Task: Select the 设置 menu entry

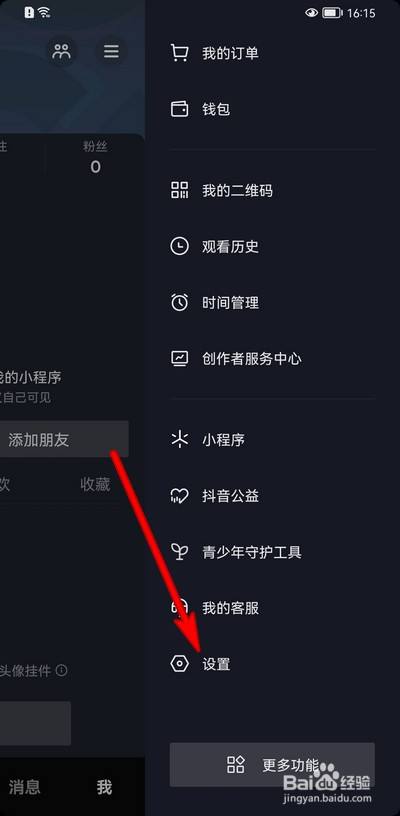Action: point(273,664)
